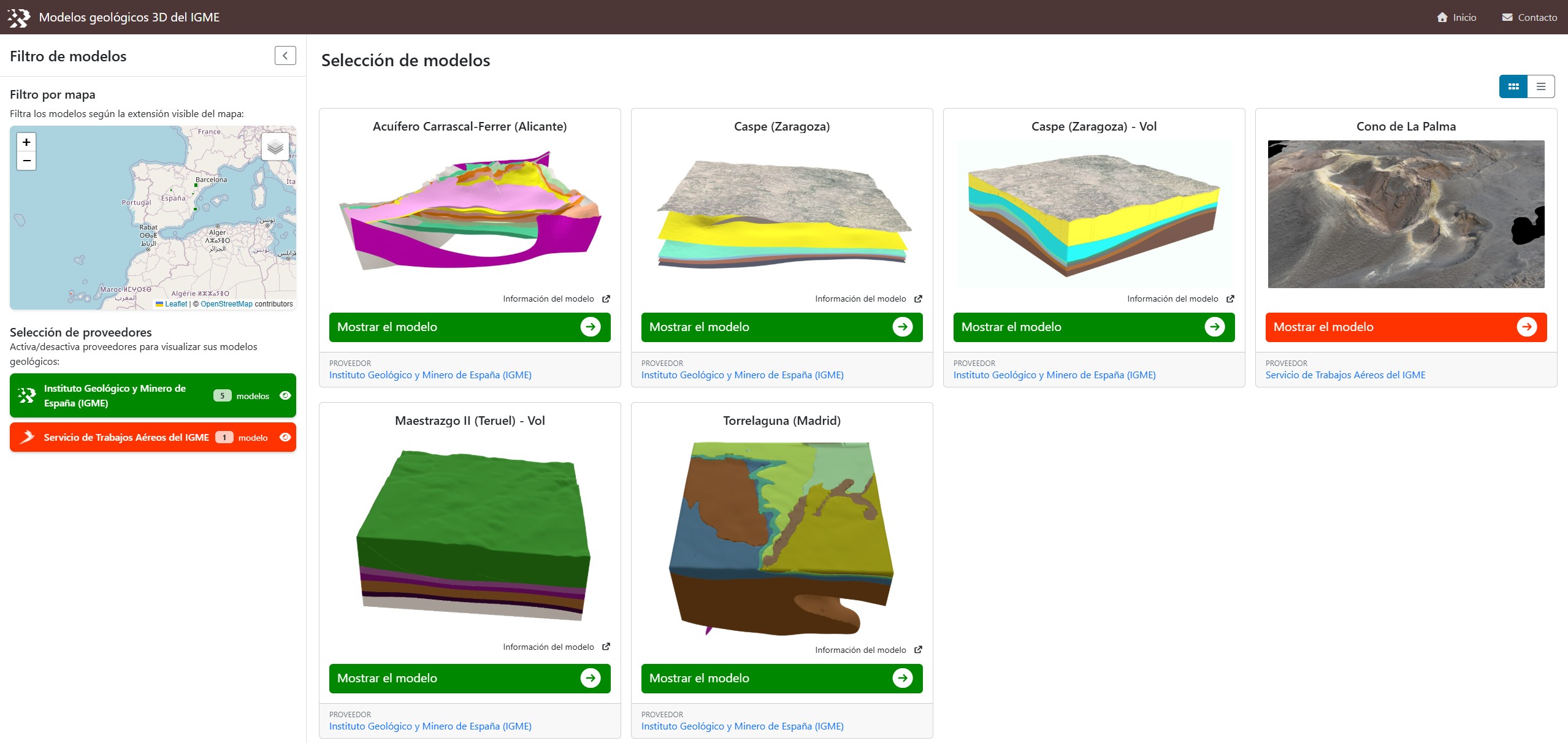The height and width of the screenshot is (743, 1568).
Task: Disable the Instituto Geológico y Minero provider
Action: (123, 395)
